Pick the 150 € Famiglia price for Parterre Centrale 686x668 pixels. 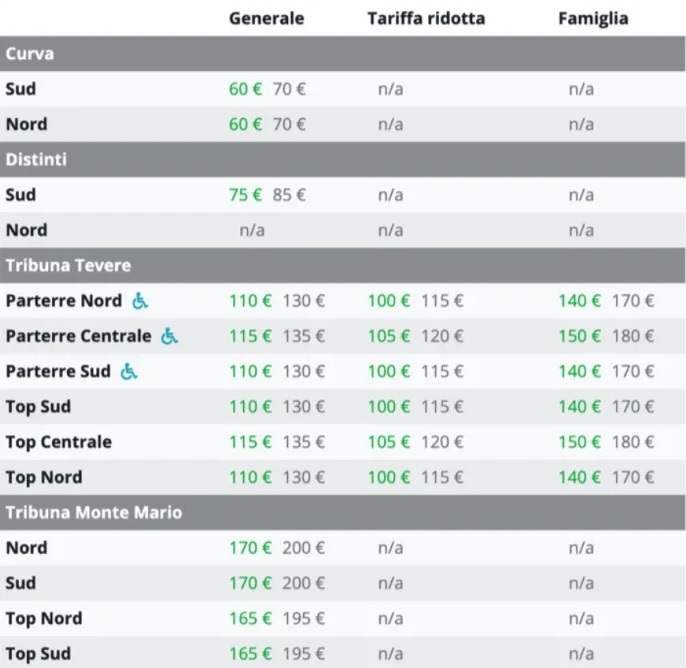click(x=580, y=336)
